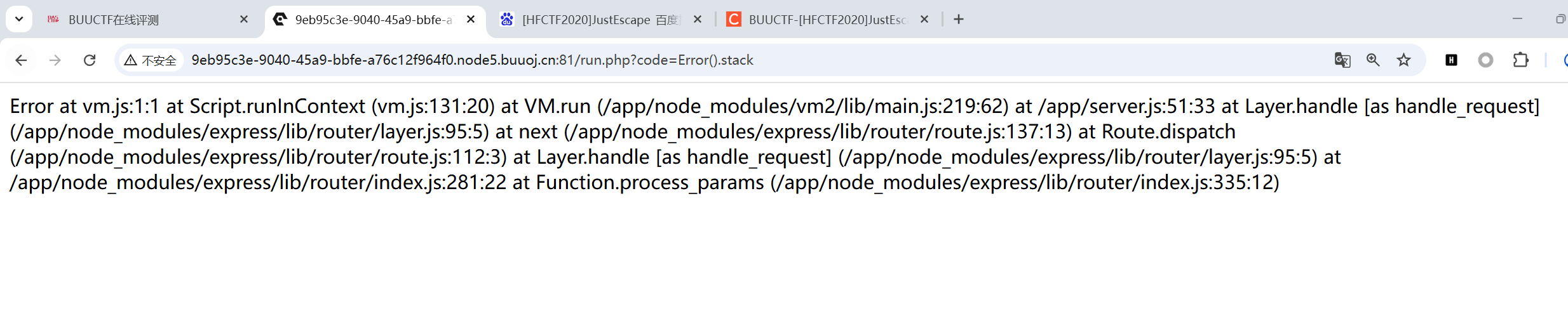The height and width of the screenshot is (316, 1568).
Task: Close the BUUCTF在线评测 tab
Action: click(x=244, y=20)
